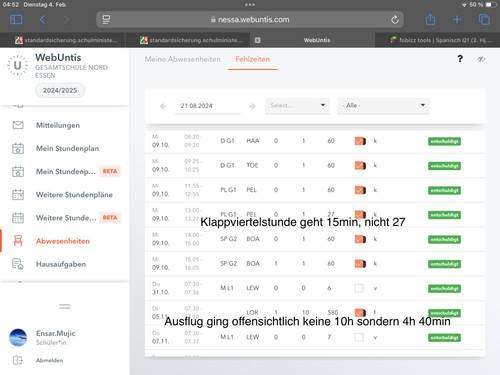
Task: Toggle checkbox in LOR row
Action: (360, 312)
